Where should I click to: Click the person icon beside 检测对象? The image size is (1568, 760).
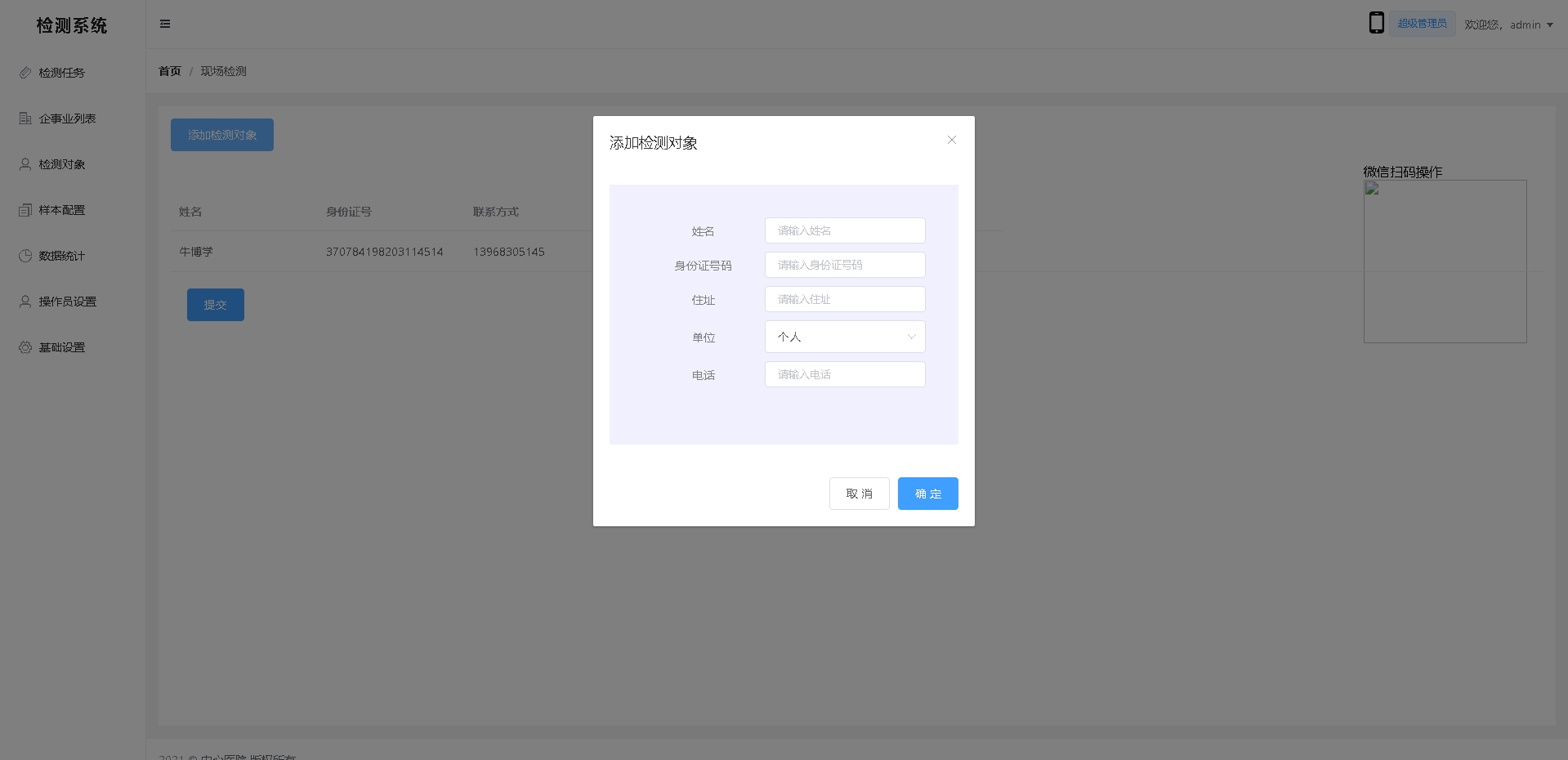tap(25, 164)
